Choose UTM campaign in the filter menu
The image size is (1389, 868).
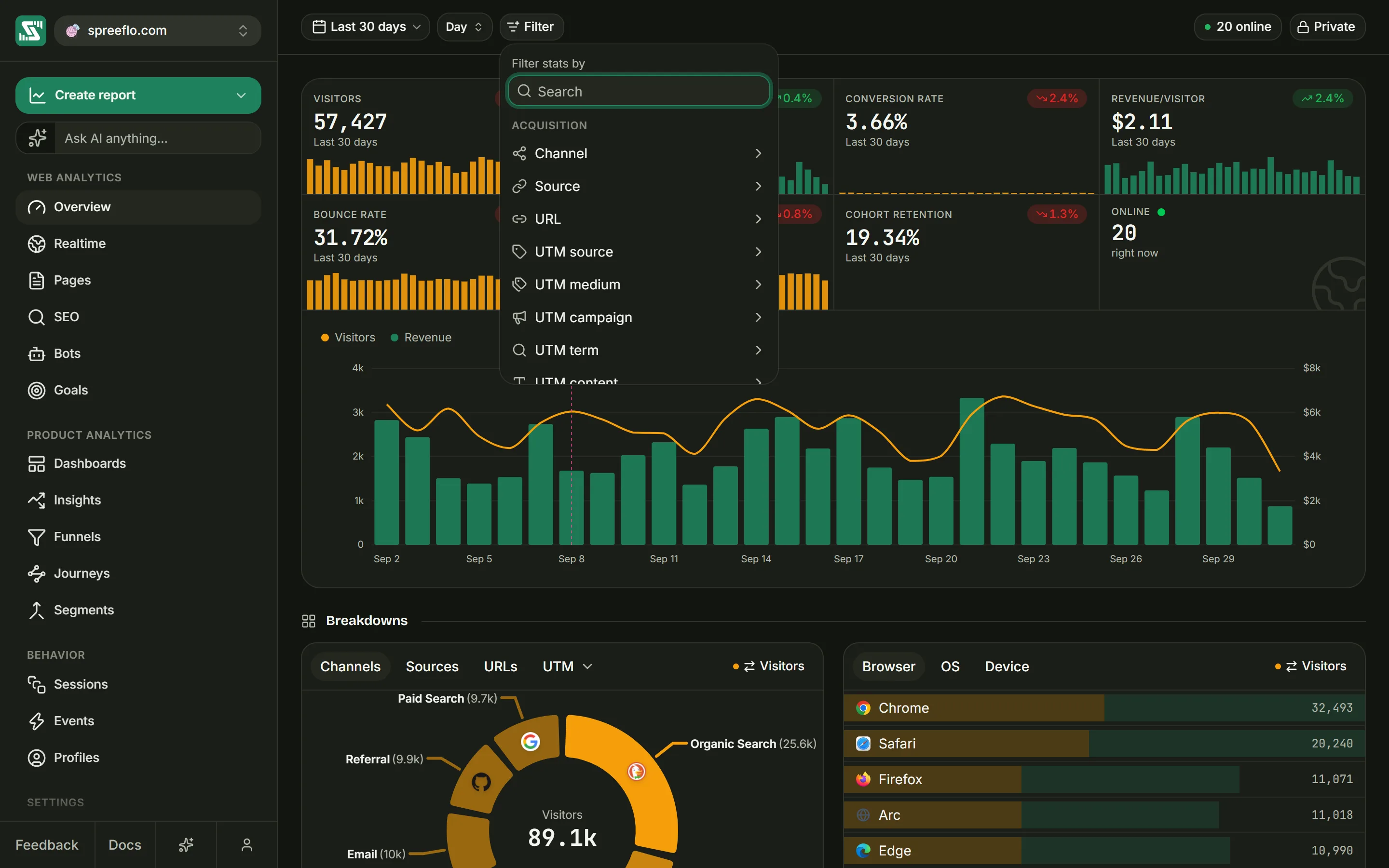(638, 317)
